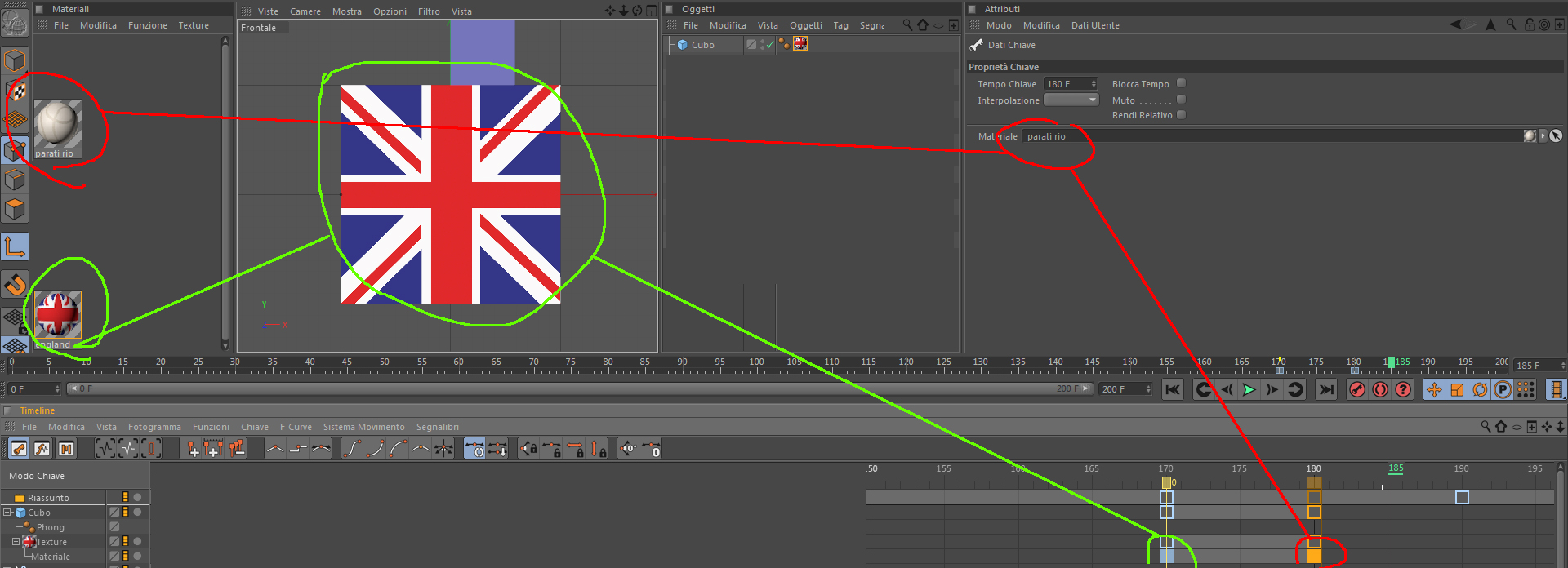The image size is (1568, 568).
Task: Click the 0 F start frame stepper
Action: [56, 389]
